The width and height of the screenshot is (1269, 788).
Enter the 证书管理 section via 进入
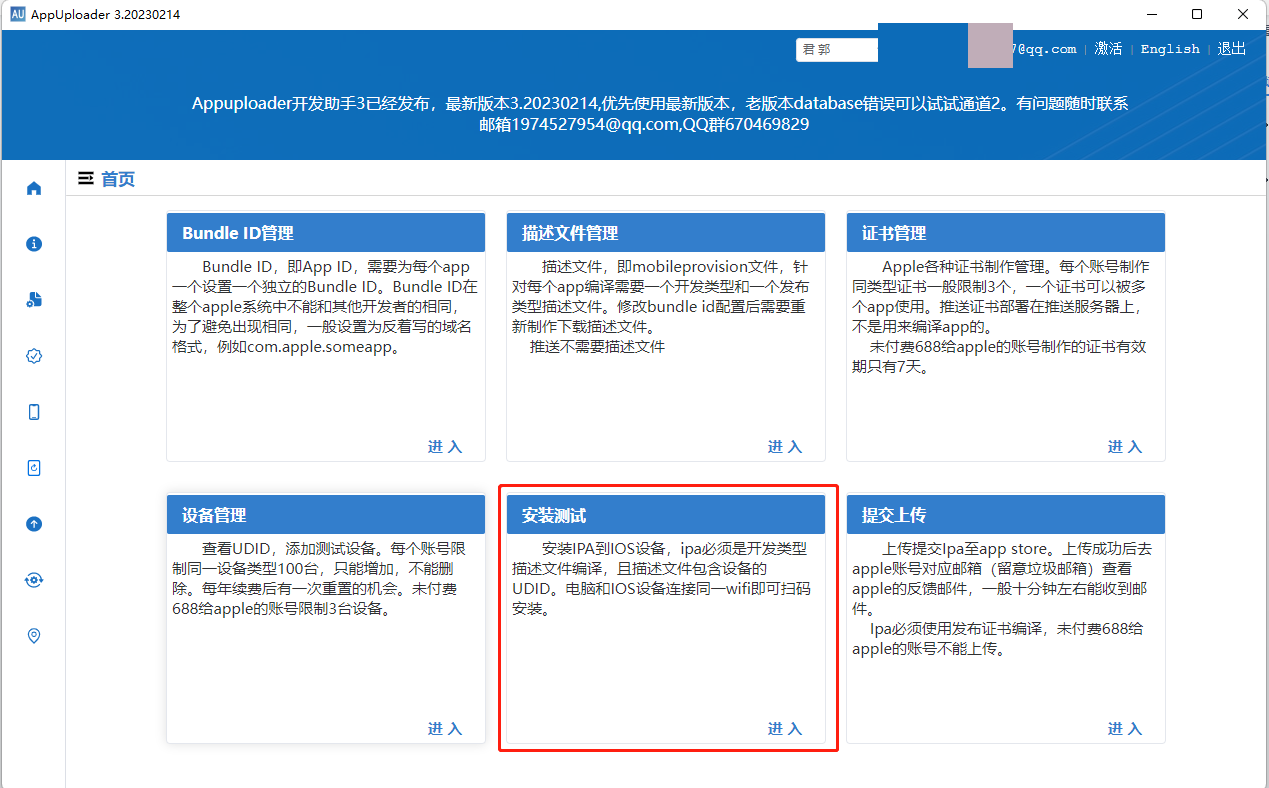click(1125, 447)
